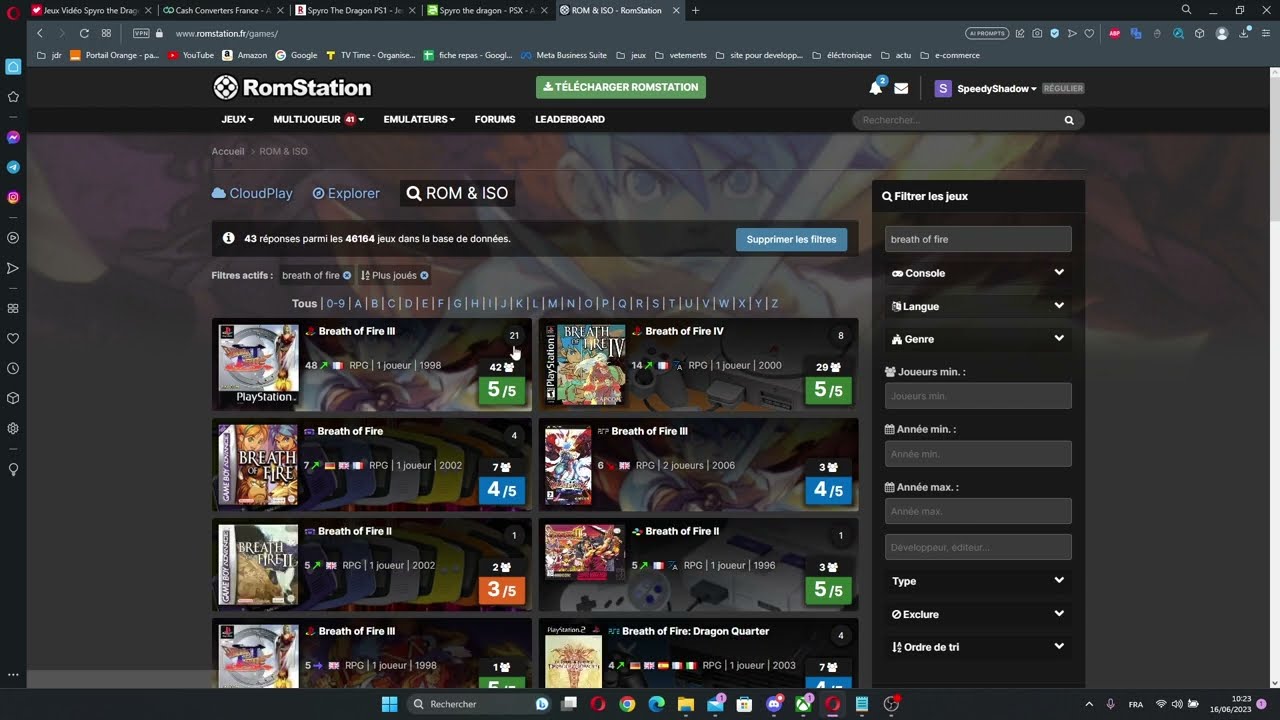Viewport: 1280px width, 720px height.
Task: Click the snapshot camera icon in address bar
Action: (1037, 33)
